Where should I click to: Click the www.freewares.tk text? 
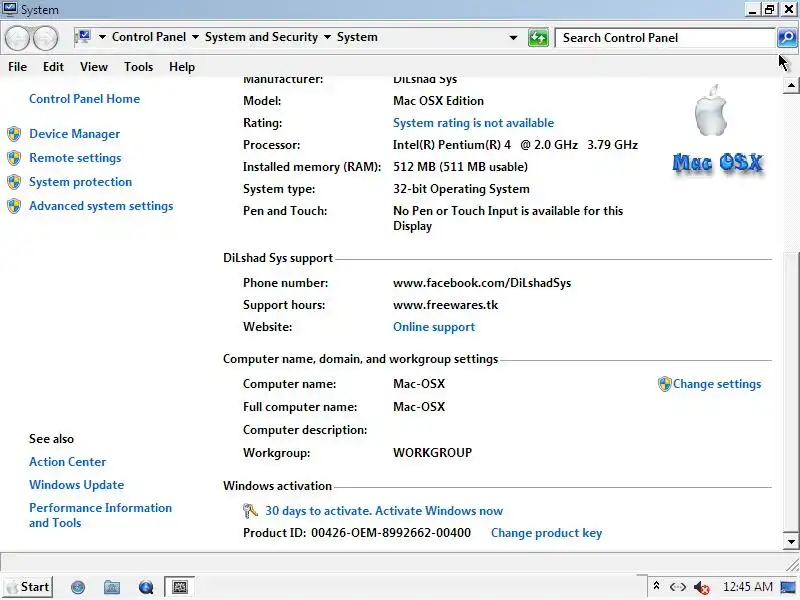pos(445,305)
